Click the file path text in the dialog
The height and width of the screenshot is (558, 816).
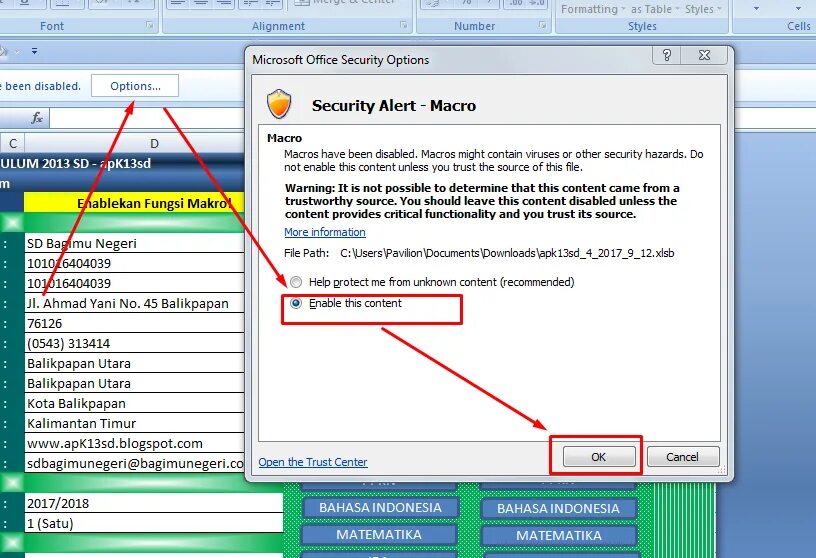pos(507,253)
